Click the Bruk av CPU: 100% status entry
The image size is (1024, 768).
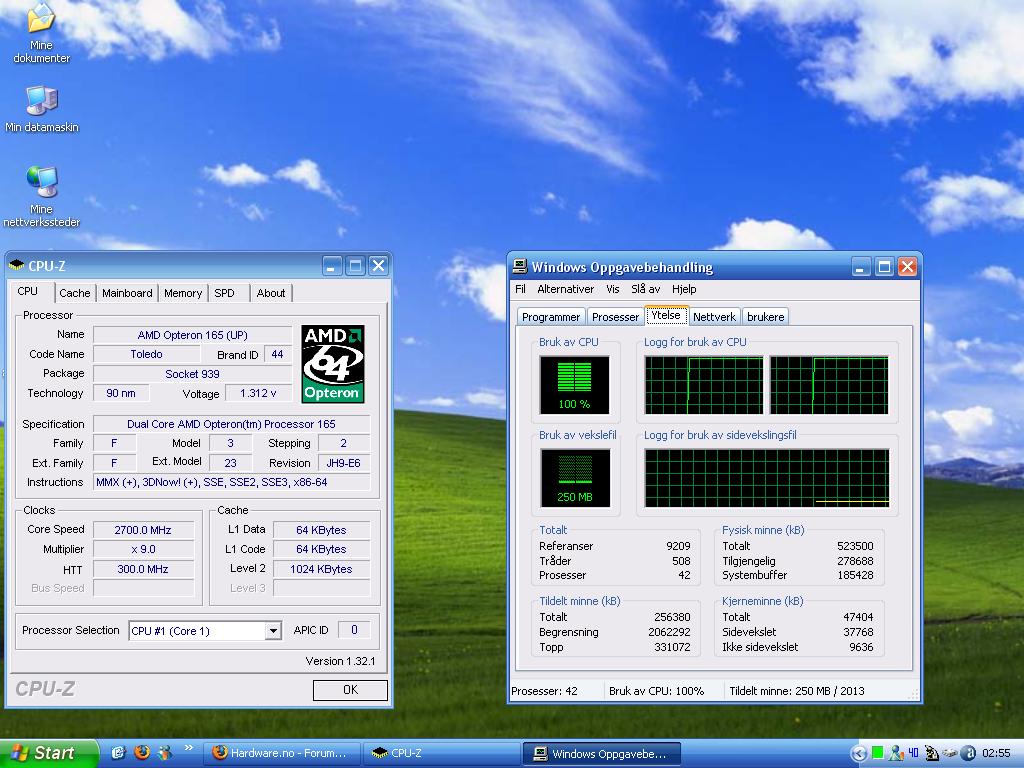[x=656, y=691]
